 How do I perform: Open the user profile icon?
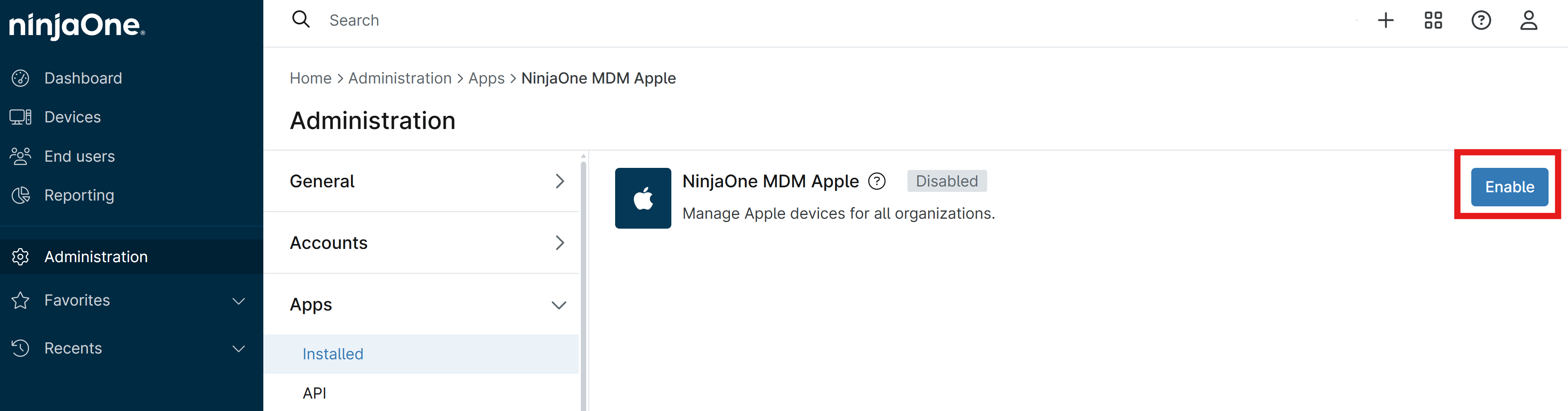(1528, 20)
